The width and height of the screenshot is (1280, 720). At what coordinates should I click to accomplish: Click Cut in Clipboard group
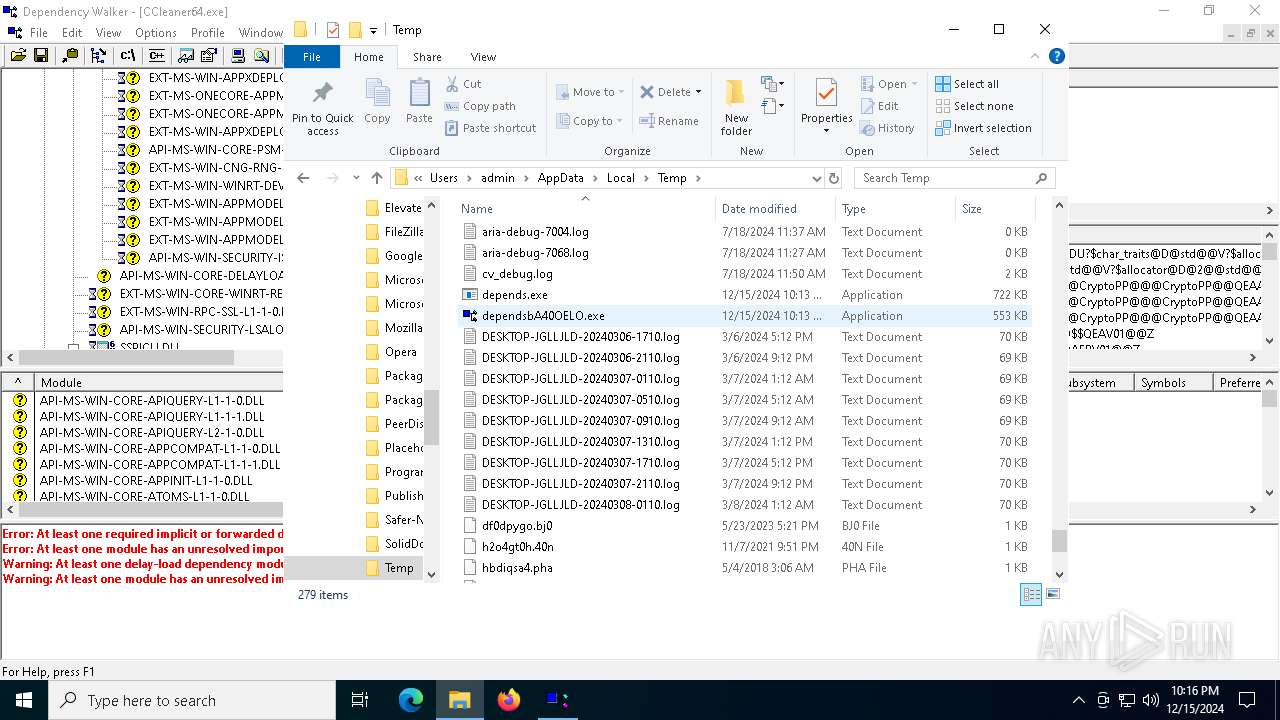click(x=463, y=84)
